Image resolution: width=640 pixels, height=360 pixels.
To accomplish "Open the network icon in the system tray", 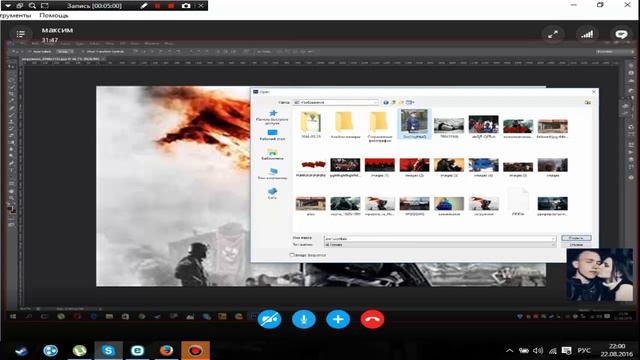I will click(x=553, y=351).
